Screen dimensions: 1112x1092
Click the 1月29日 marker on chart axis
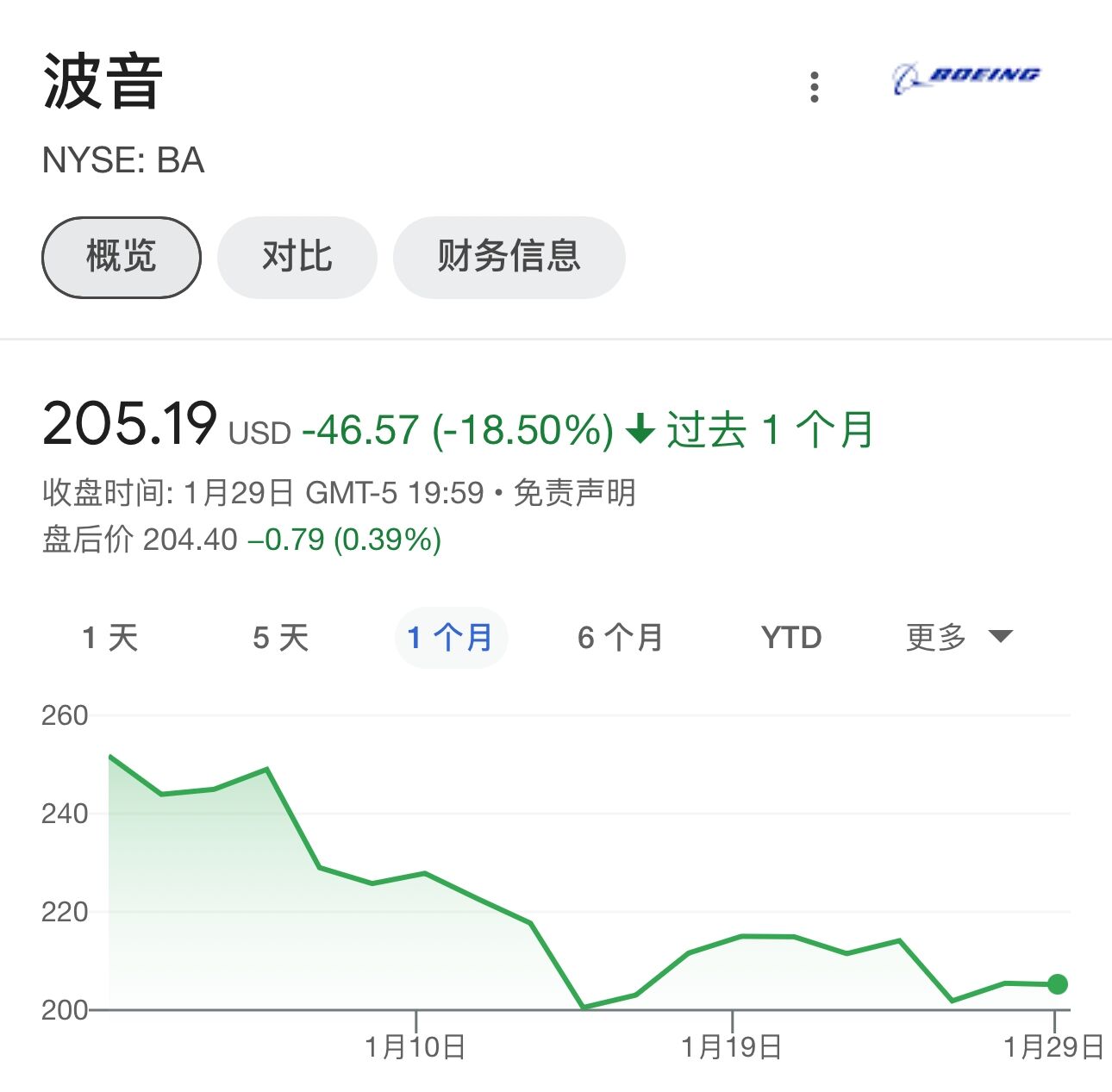pos(1053,1046)
